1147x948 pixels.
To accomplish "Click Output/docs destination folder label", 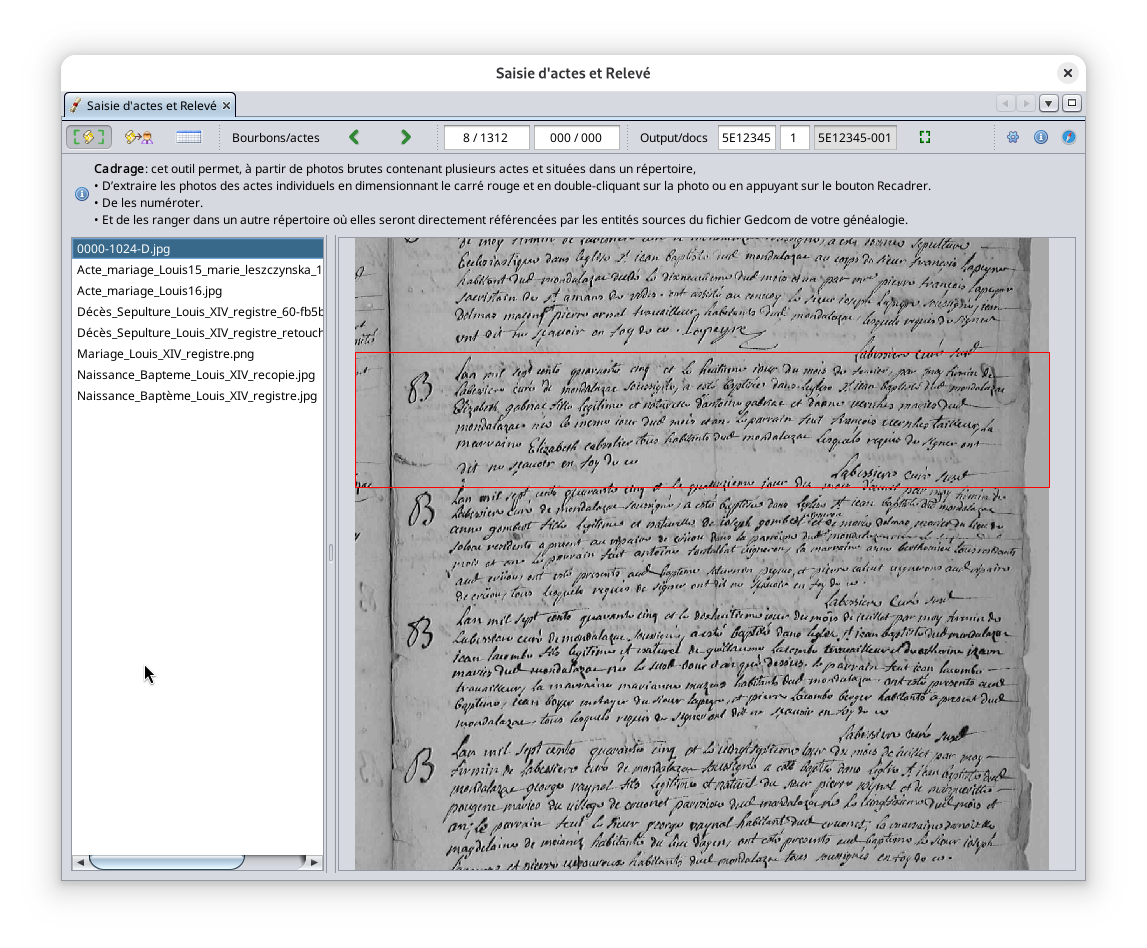I will (674, 138).
